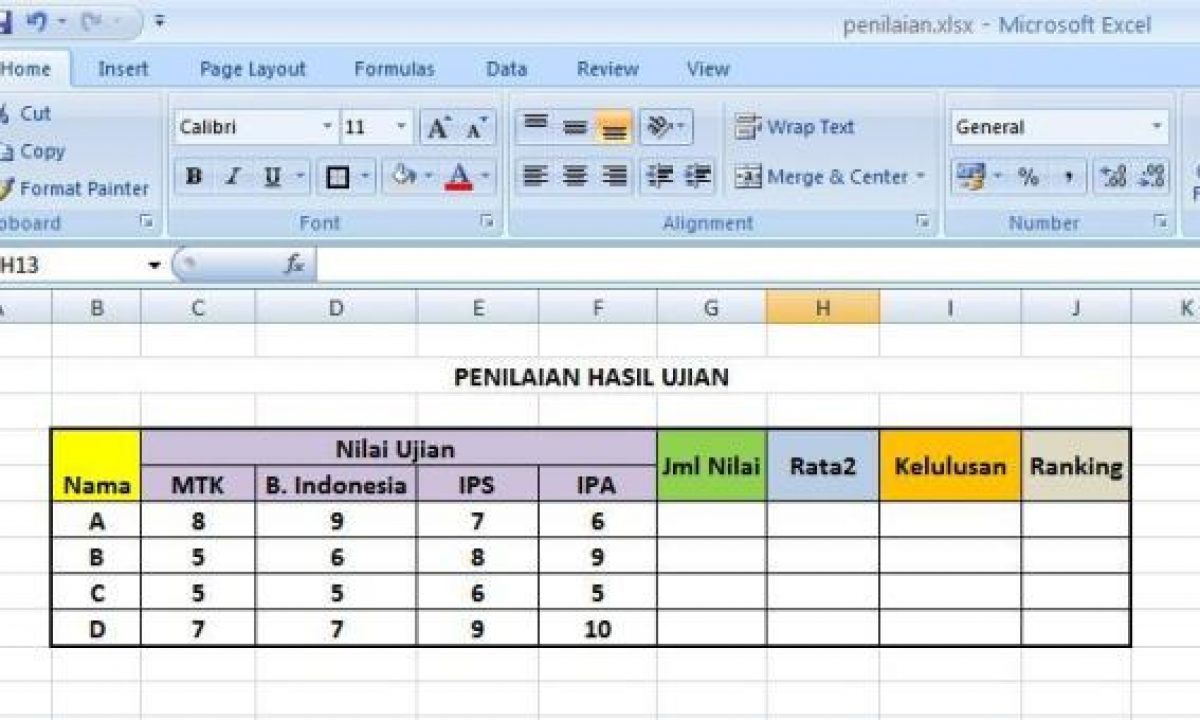Toggle Underline formatting
Viewport: 1200px width, 720px height.
(271, 177)
